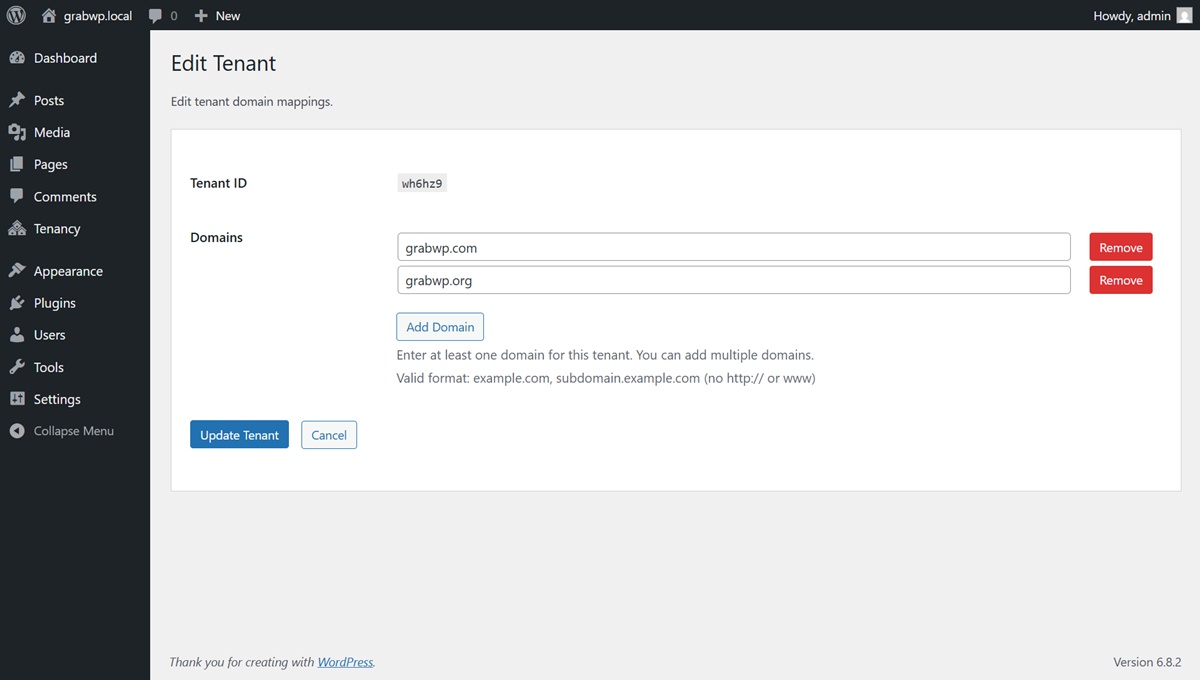Open the Howdy, admin account menu

tap(1132, 16)
